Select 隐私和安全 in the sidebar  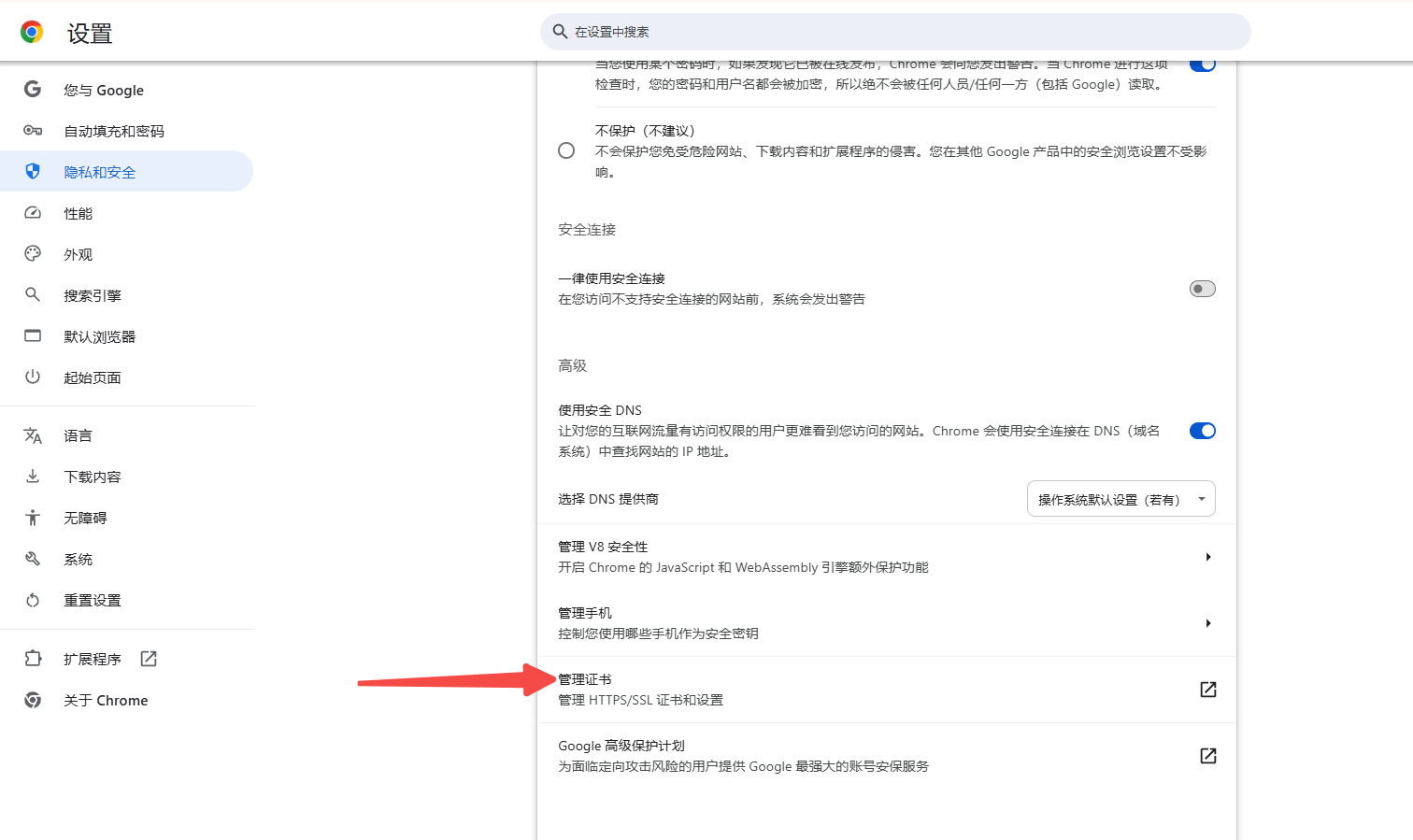point(127,172)
